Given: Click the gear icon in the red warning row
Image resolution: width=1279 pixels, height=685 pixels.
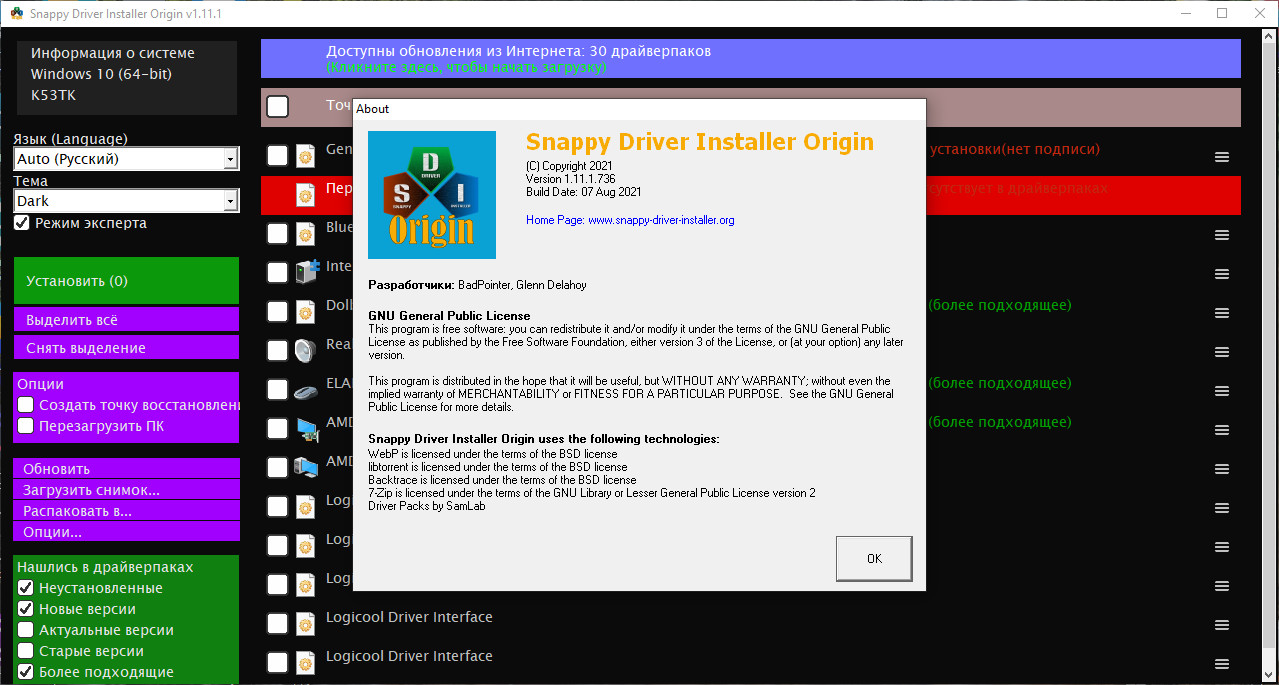Looking at the screenshot, I should coord(306,194).
